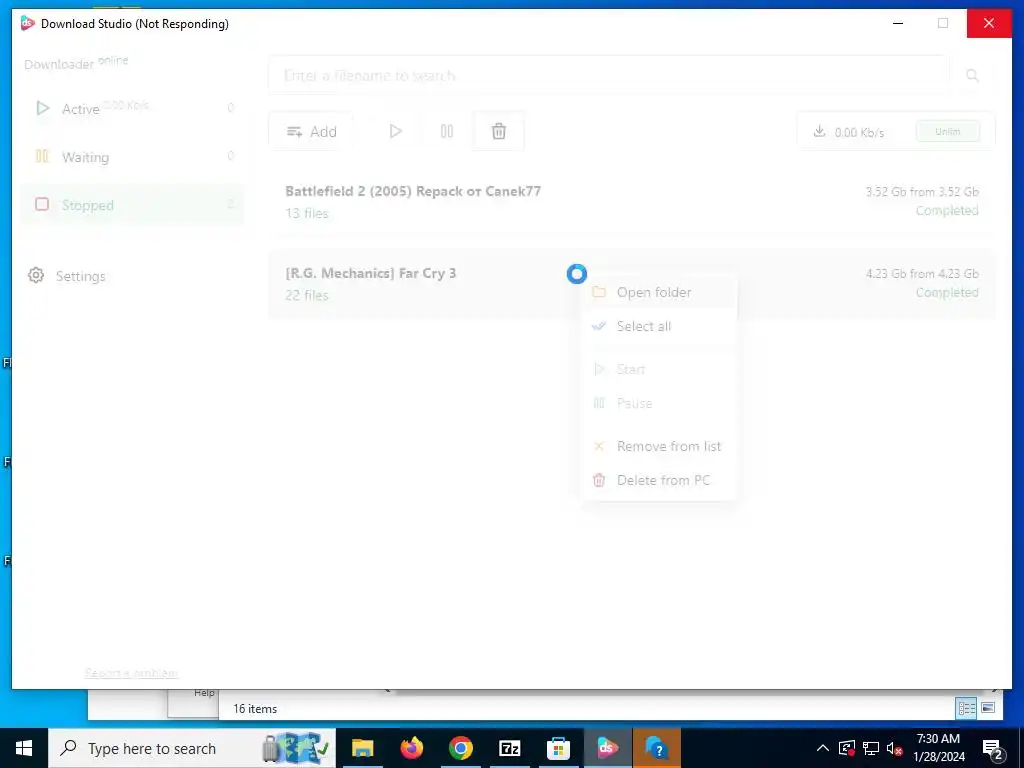This screenshot has width=1024, height=768.
Task: Click the muted volume tray icon
Action: click(x=895, y=748)
